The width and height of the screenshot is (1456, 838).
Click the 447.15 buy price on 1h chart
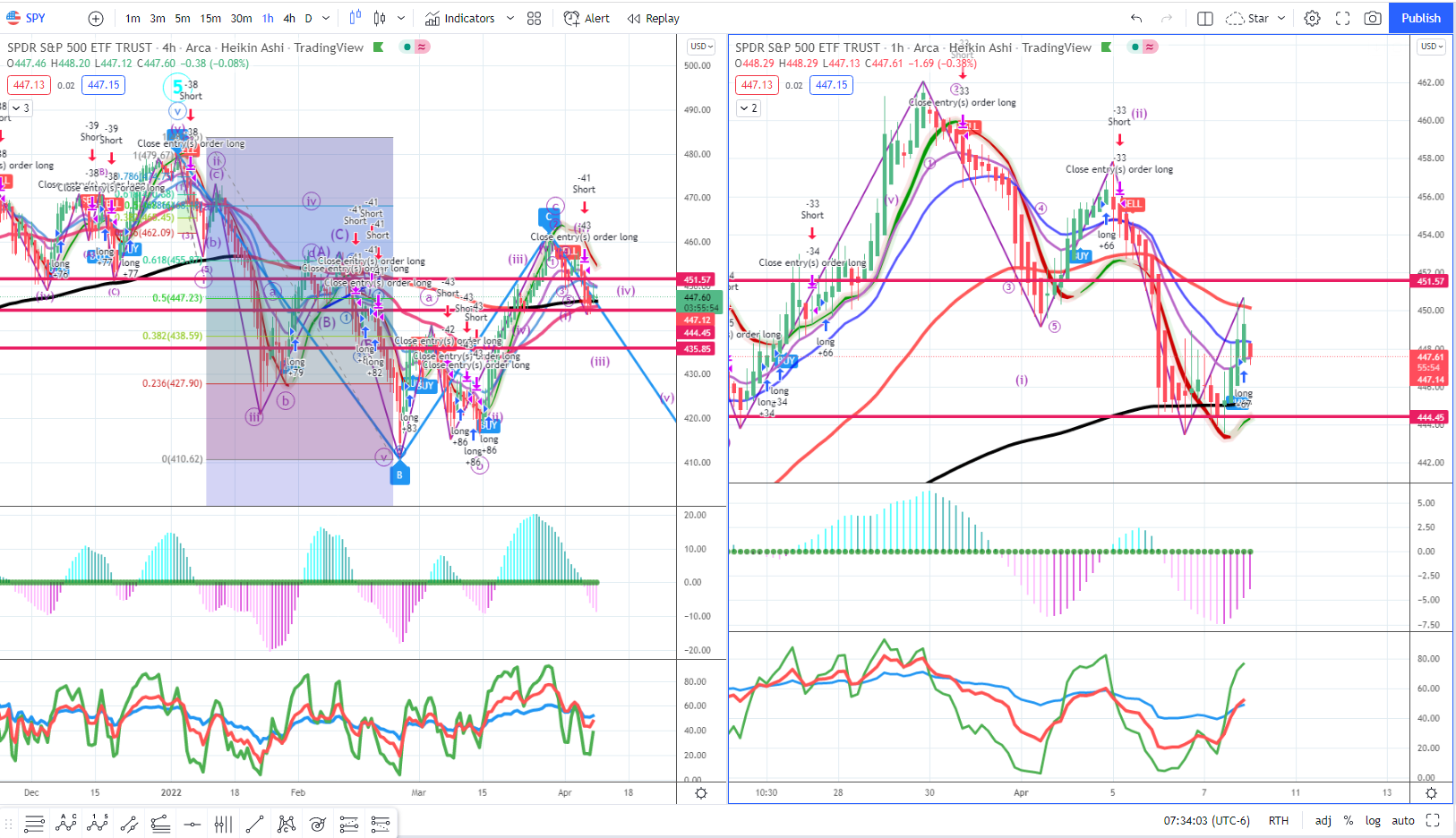(832, 85)
